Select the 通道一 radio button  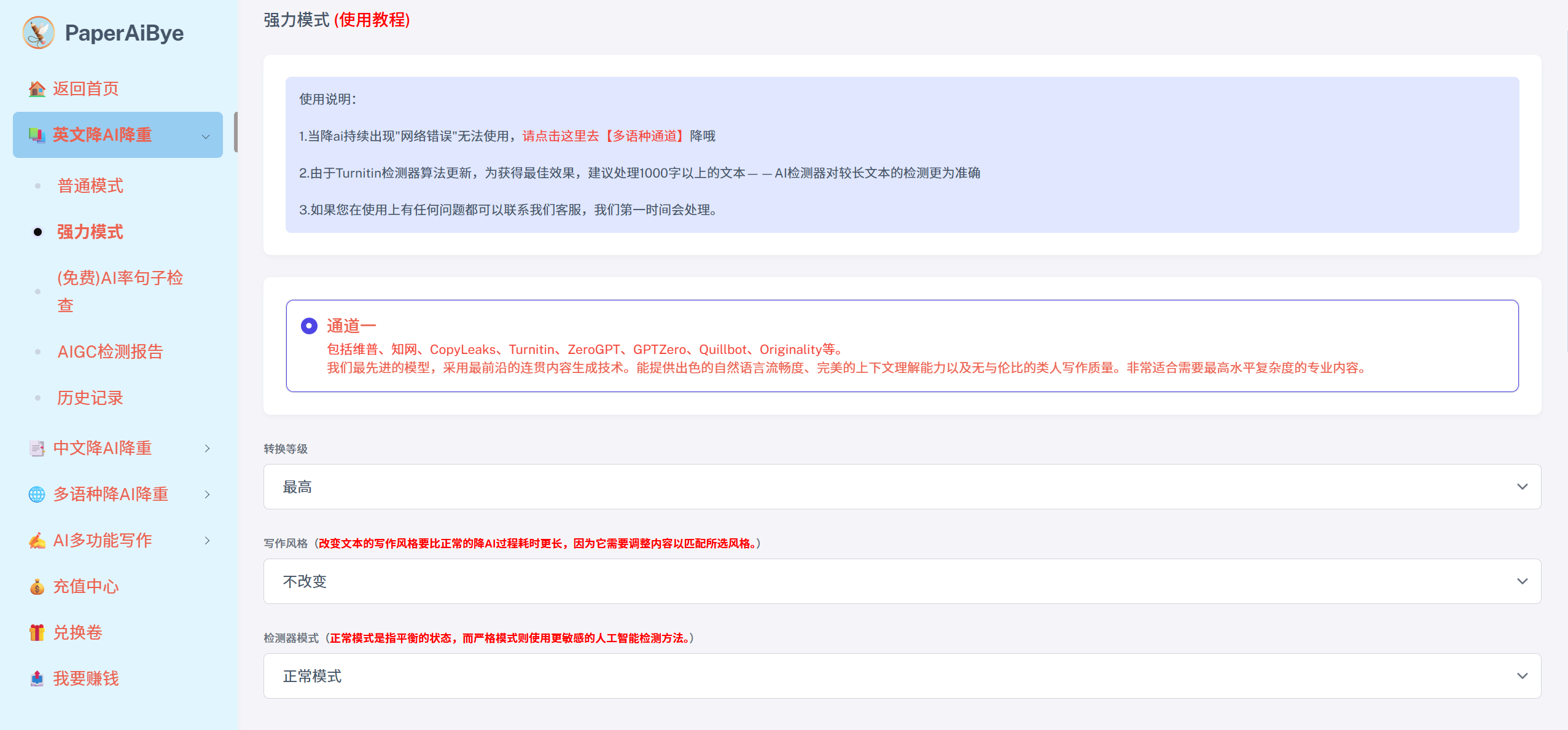click(310, 326)
